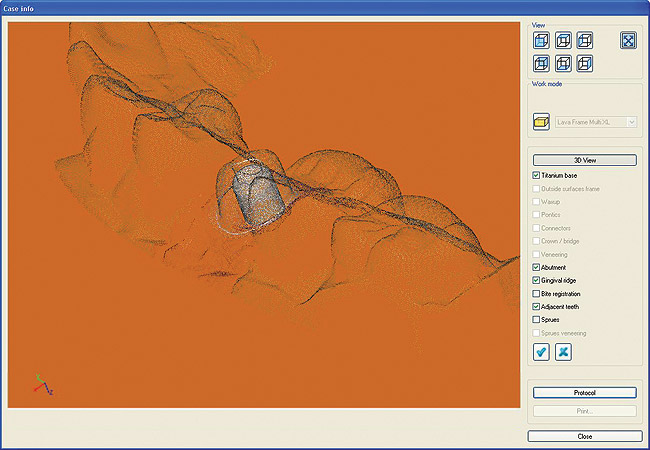Screen dimensions: 650x450
Task: Click the first cube view icon in top row
Action: pyautogui.click(x=541, y=41)
